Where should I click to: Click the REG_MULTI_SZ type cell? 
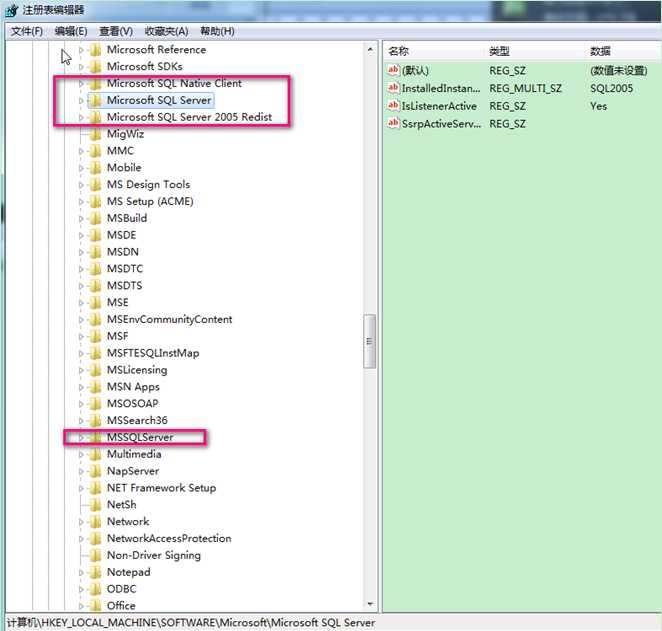[x=525, y=88]
